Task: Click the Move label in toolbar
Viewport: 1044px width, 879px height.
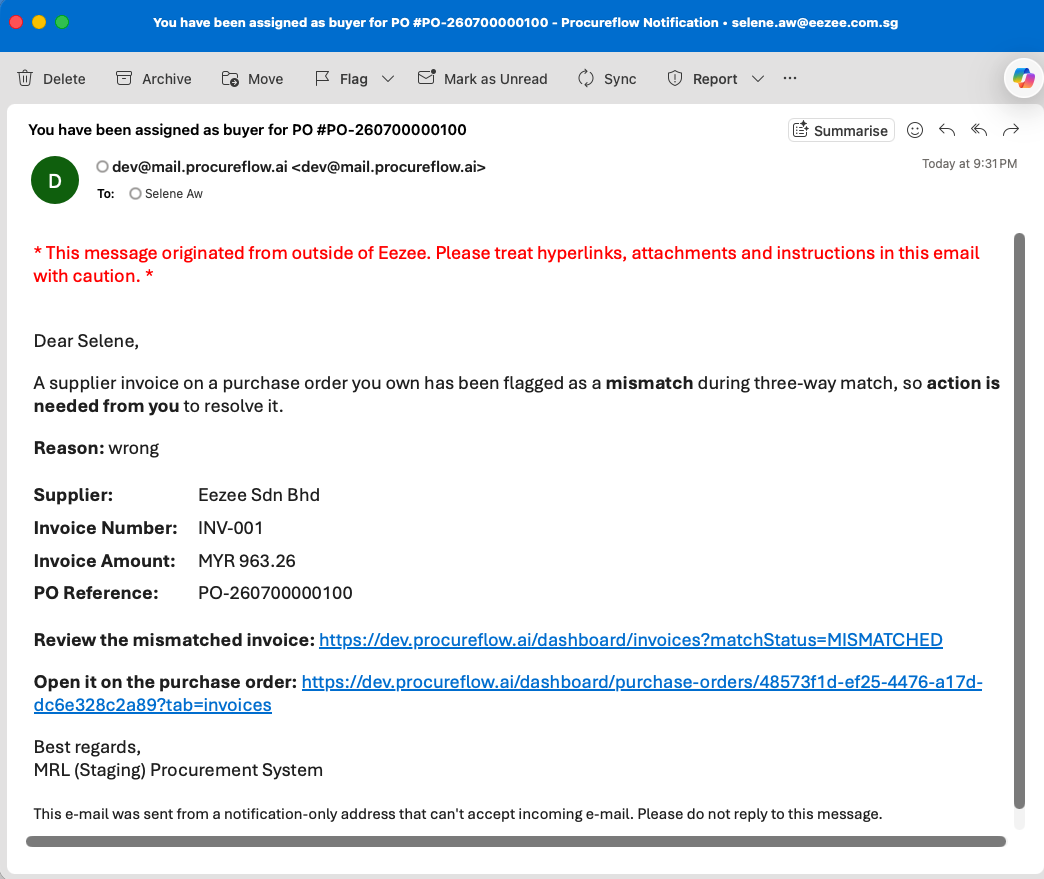Action: [266, 79]
